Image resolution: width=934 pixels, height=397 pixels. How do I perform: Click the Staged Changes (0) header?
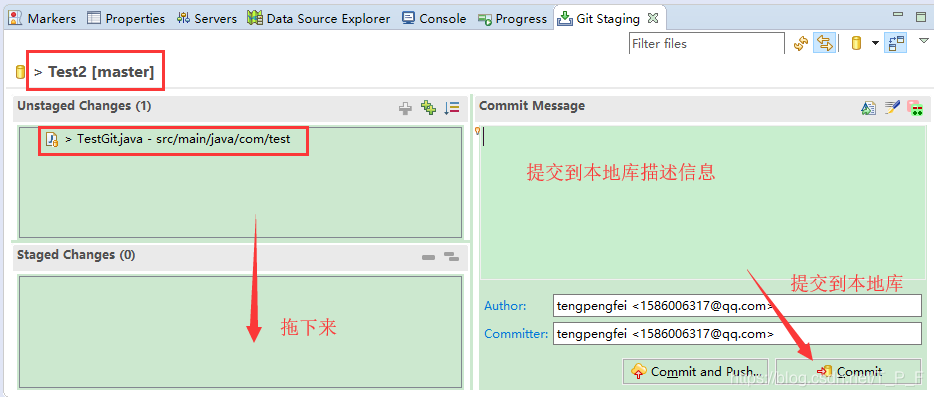click(76, 255)
